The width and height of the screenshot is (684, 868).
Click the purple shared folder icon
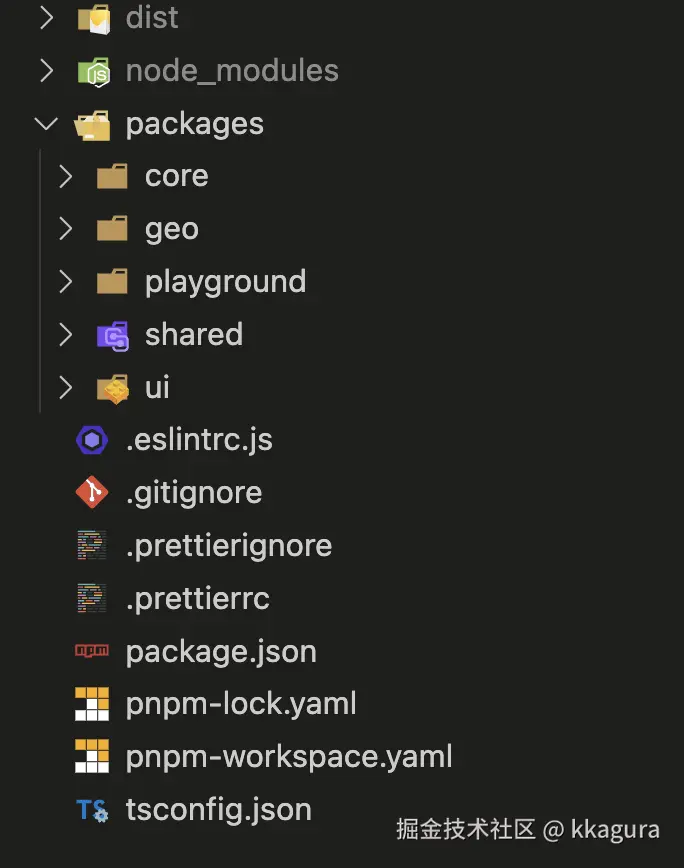pos(112,335)
